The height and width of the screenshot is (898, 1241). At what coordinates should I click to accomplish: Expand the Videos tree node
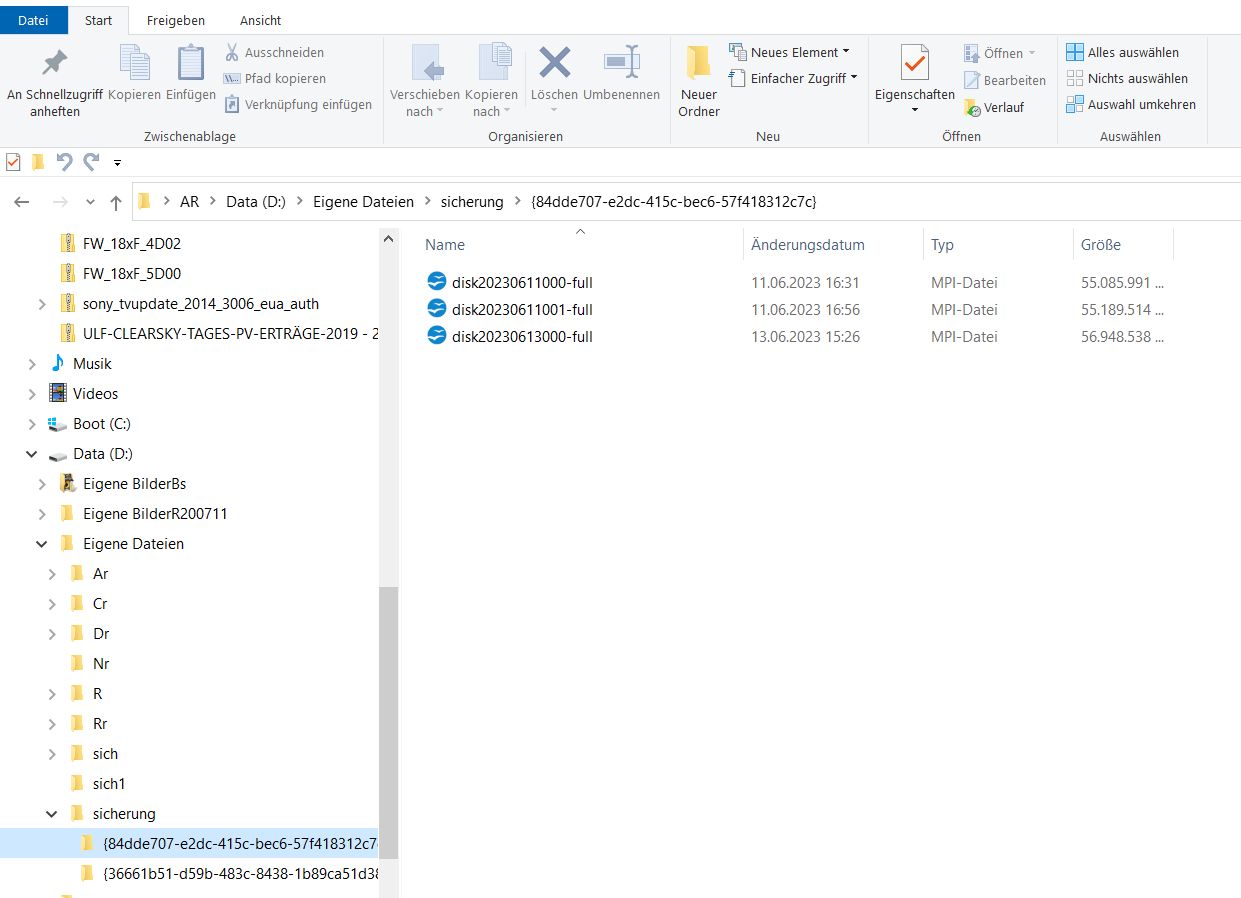point(31,394)
